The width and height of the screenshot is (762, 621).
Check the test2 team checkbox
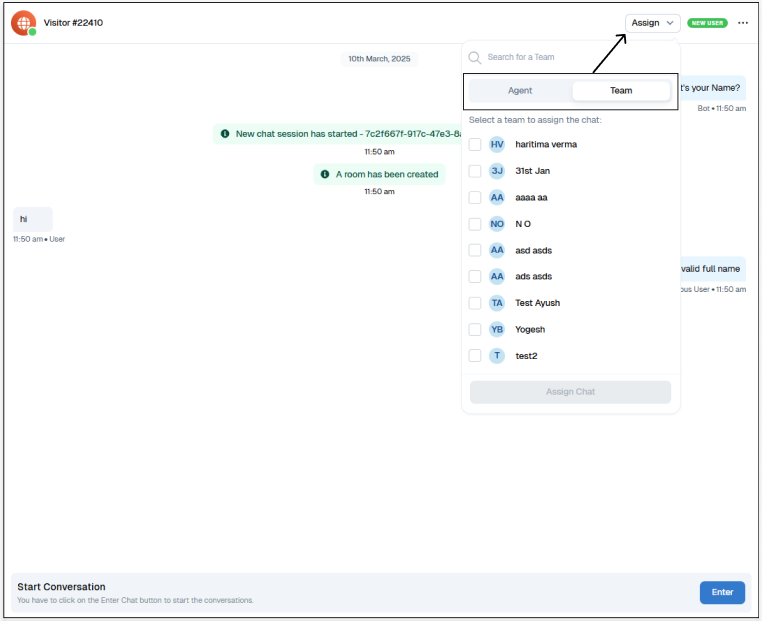click(x=475, y=356)
